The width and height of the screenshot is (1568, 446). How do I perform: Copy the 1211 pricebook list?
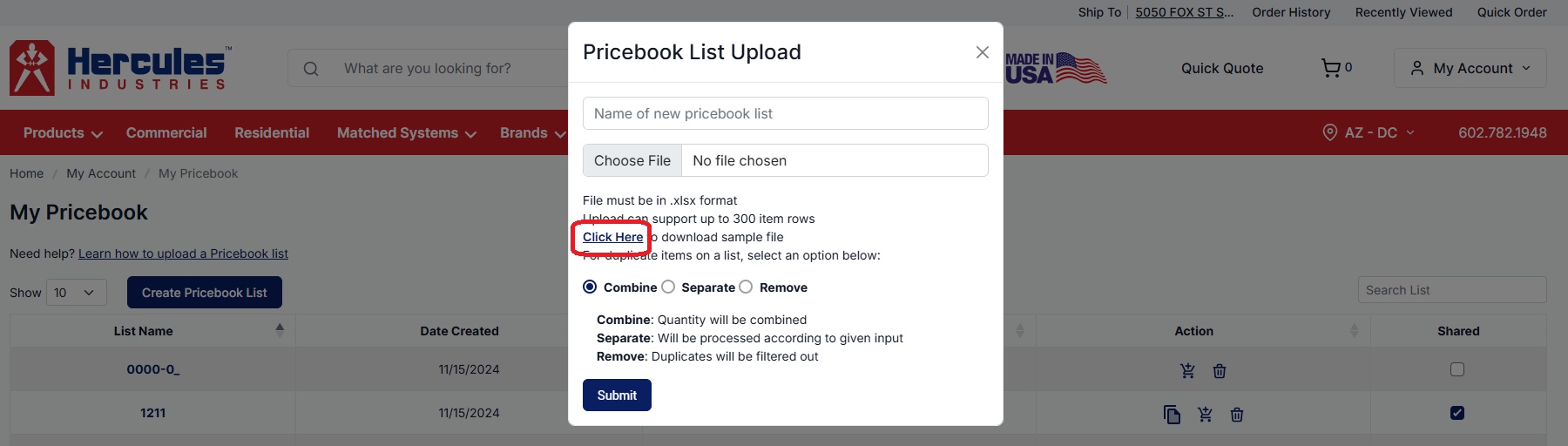click(1173, 415)
